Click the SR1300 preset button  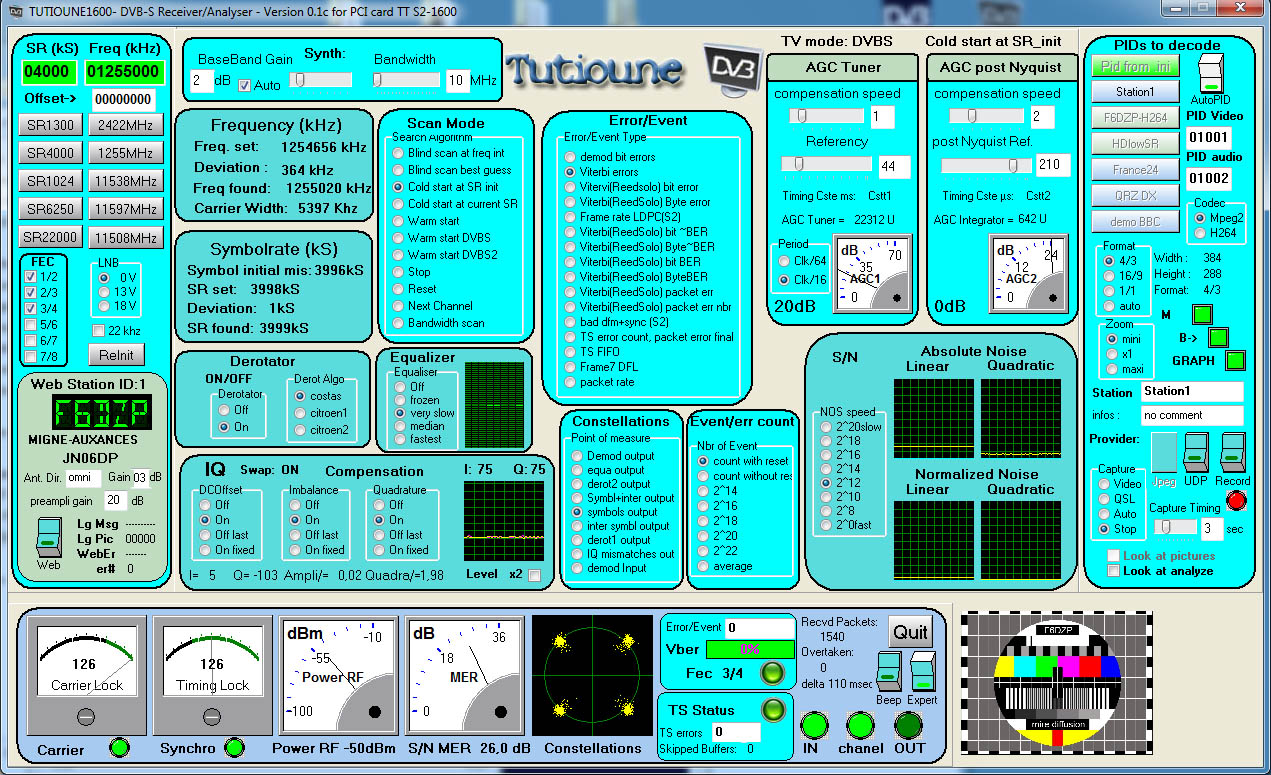[x=50, y=125]
